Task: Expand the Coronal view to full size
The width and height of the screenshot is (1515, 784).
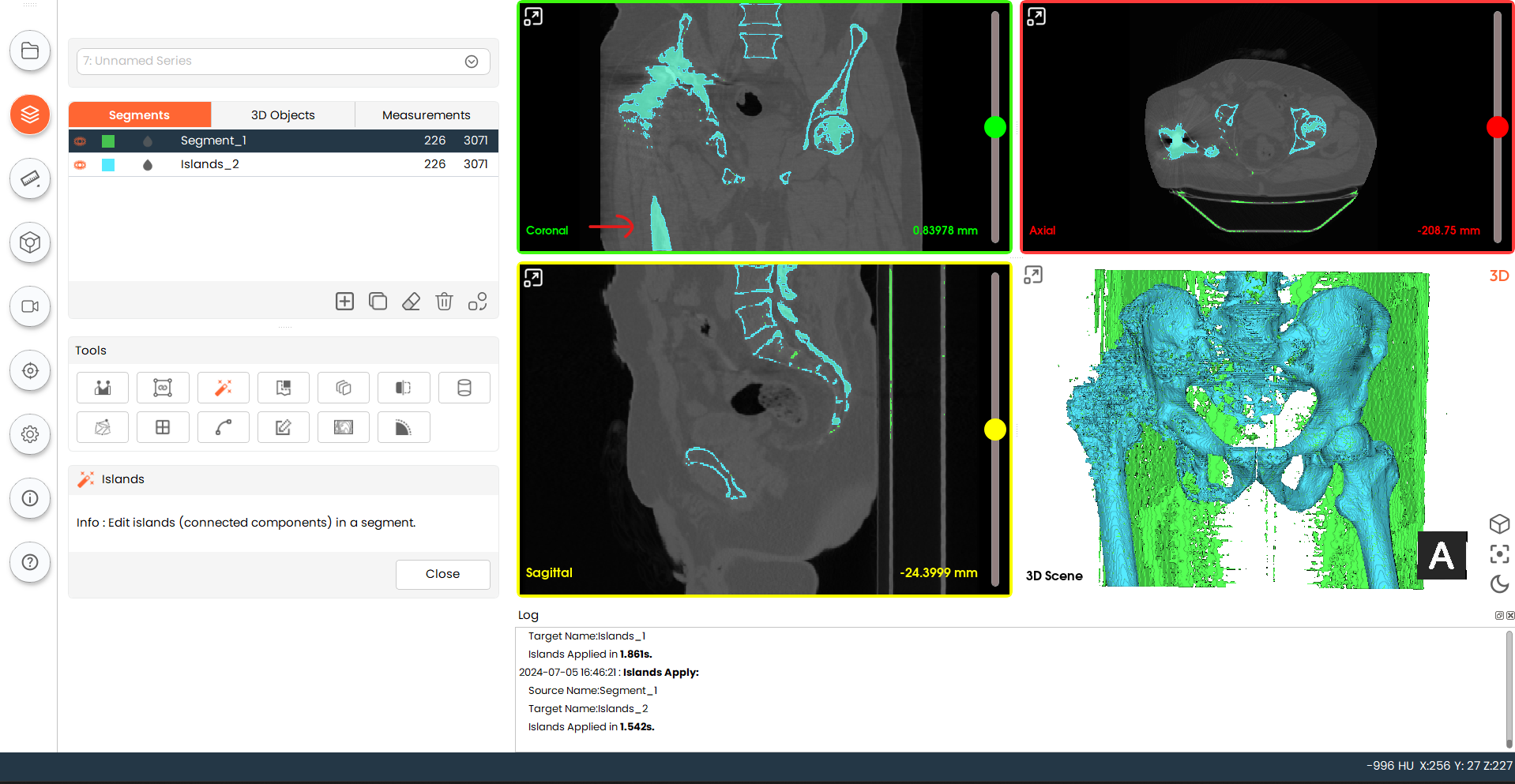Action: [533, 17]
